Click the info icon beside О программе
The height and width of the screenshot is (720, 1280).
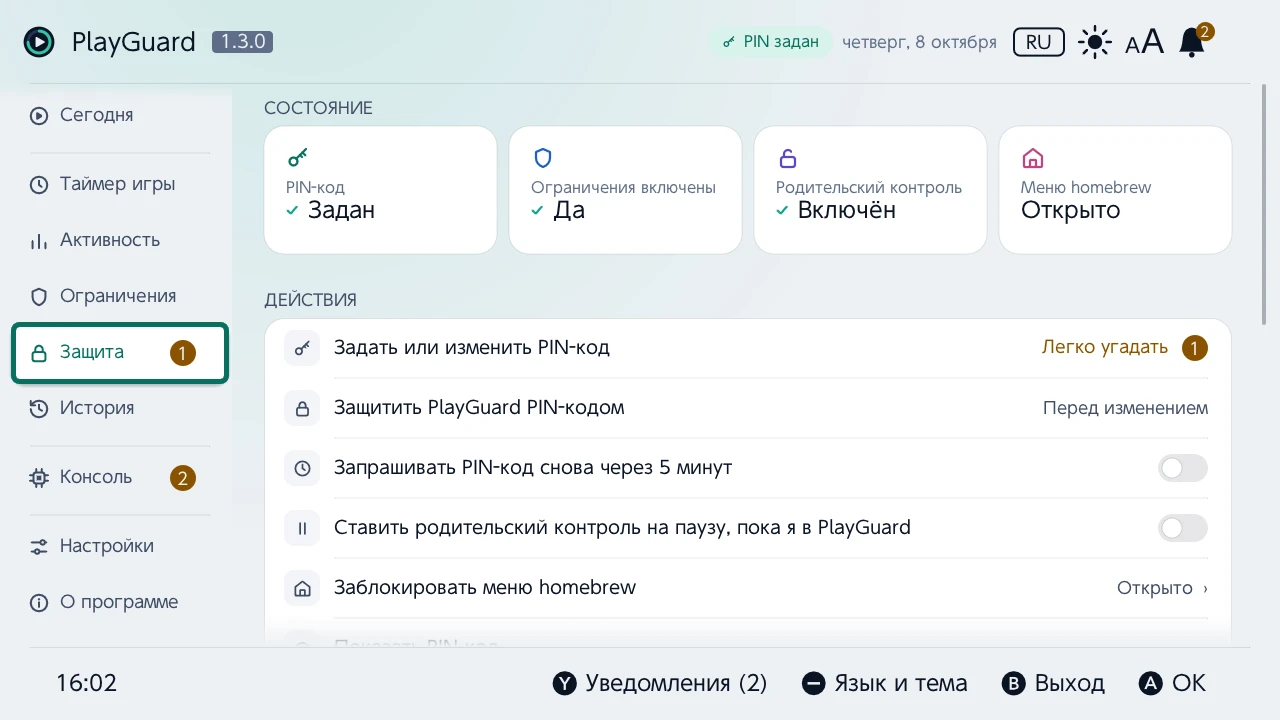[39, 603]
